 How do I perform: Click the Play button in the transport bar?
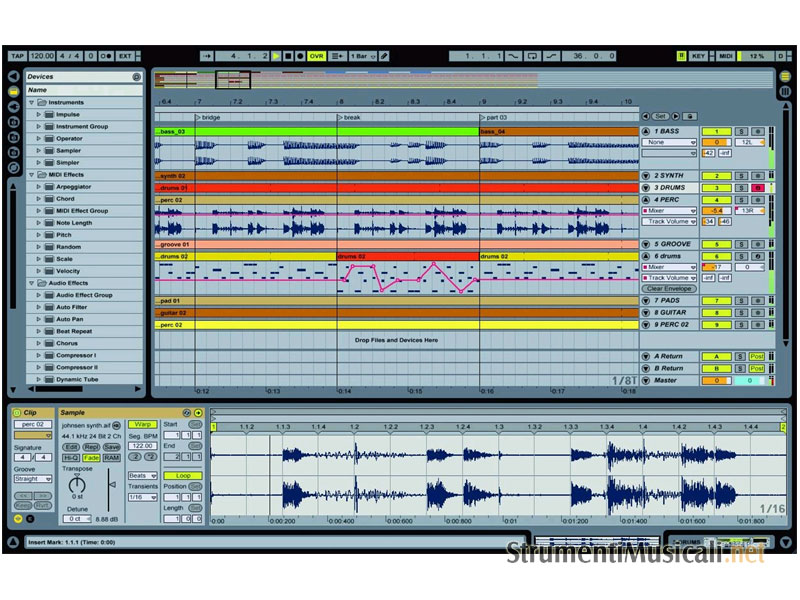[277, 56]
